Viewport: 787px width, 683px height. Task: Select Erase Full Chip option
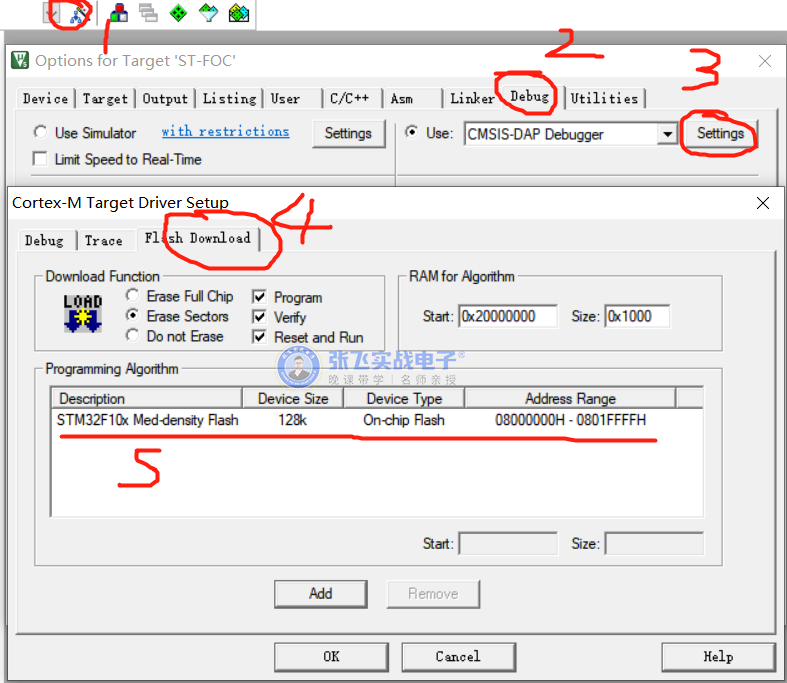133,295
